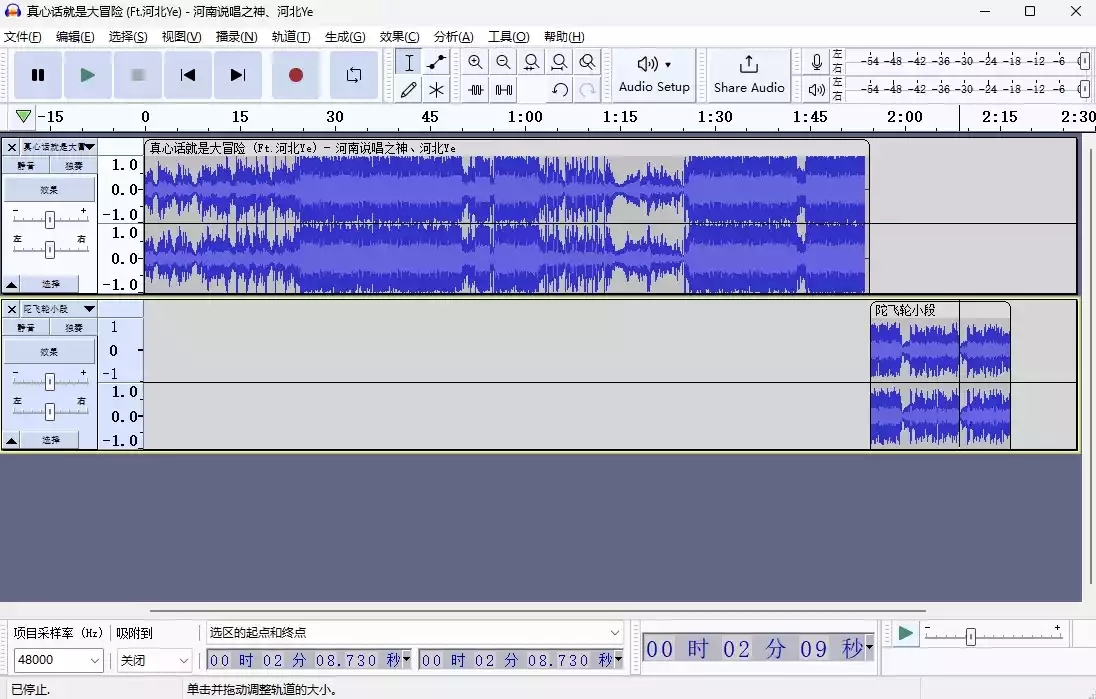Click the Share Audio upload icon
Image resolution: width=1096 pixels, height=699 pixels.
point(748,65)
